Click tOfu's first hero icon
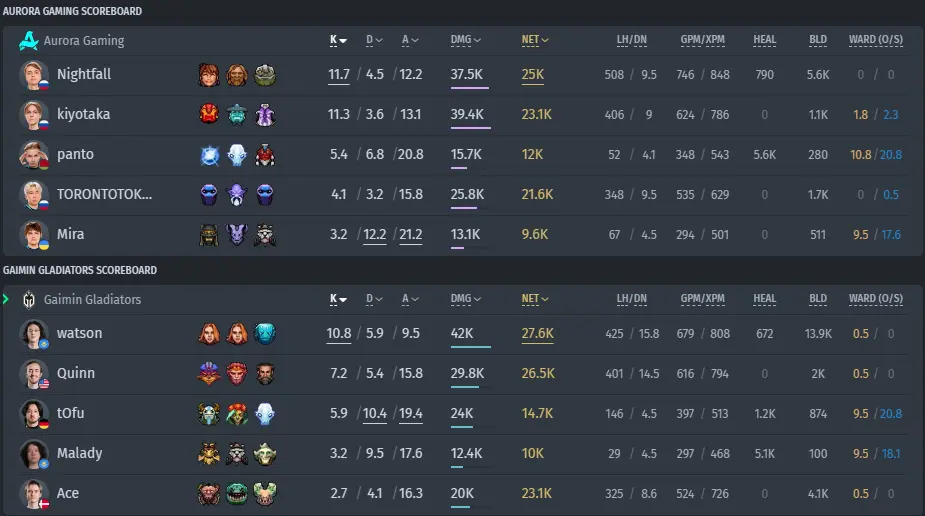Screen dimensions: 925x516 click(209, 414)
